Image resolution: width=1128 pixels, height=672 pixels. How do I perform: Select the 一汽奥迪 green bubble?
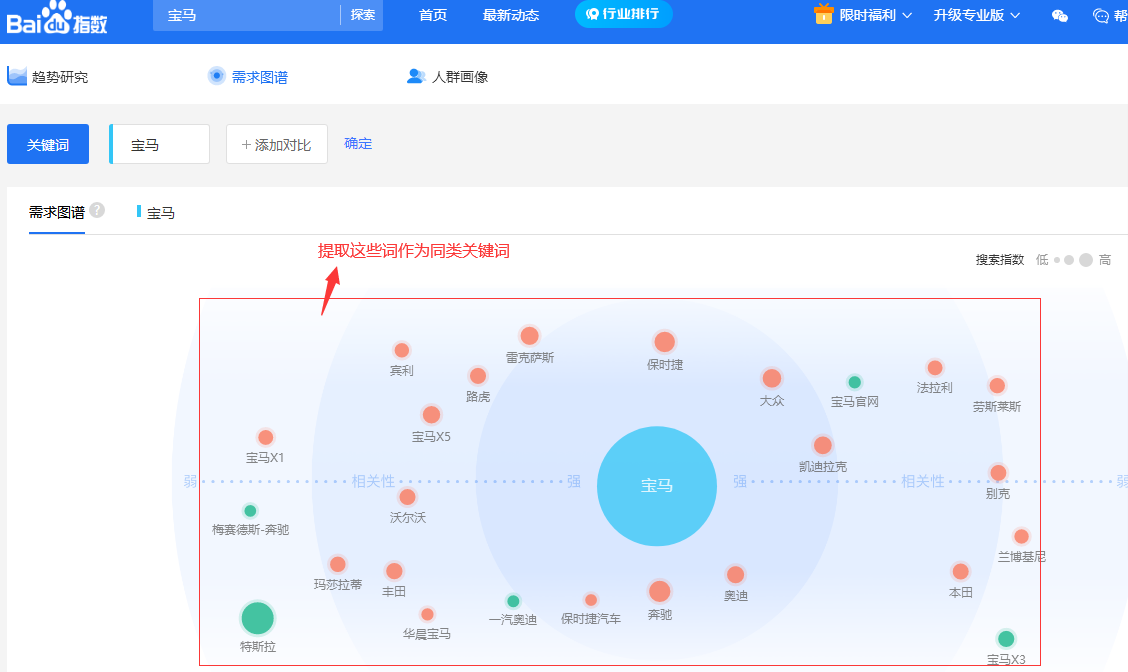pyautogui.click(x=513, y=601)
